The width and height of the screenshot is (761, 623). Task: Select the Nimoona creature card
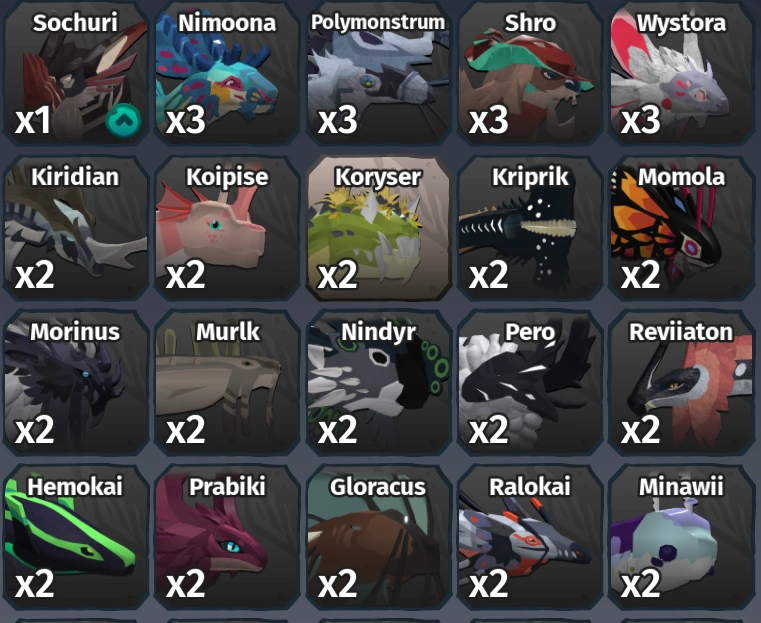click(x=227, y=73)
